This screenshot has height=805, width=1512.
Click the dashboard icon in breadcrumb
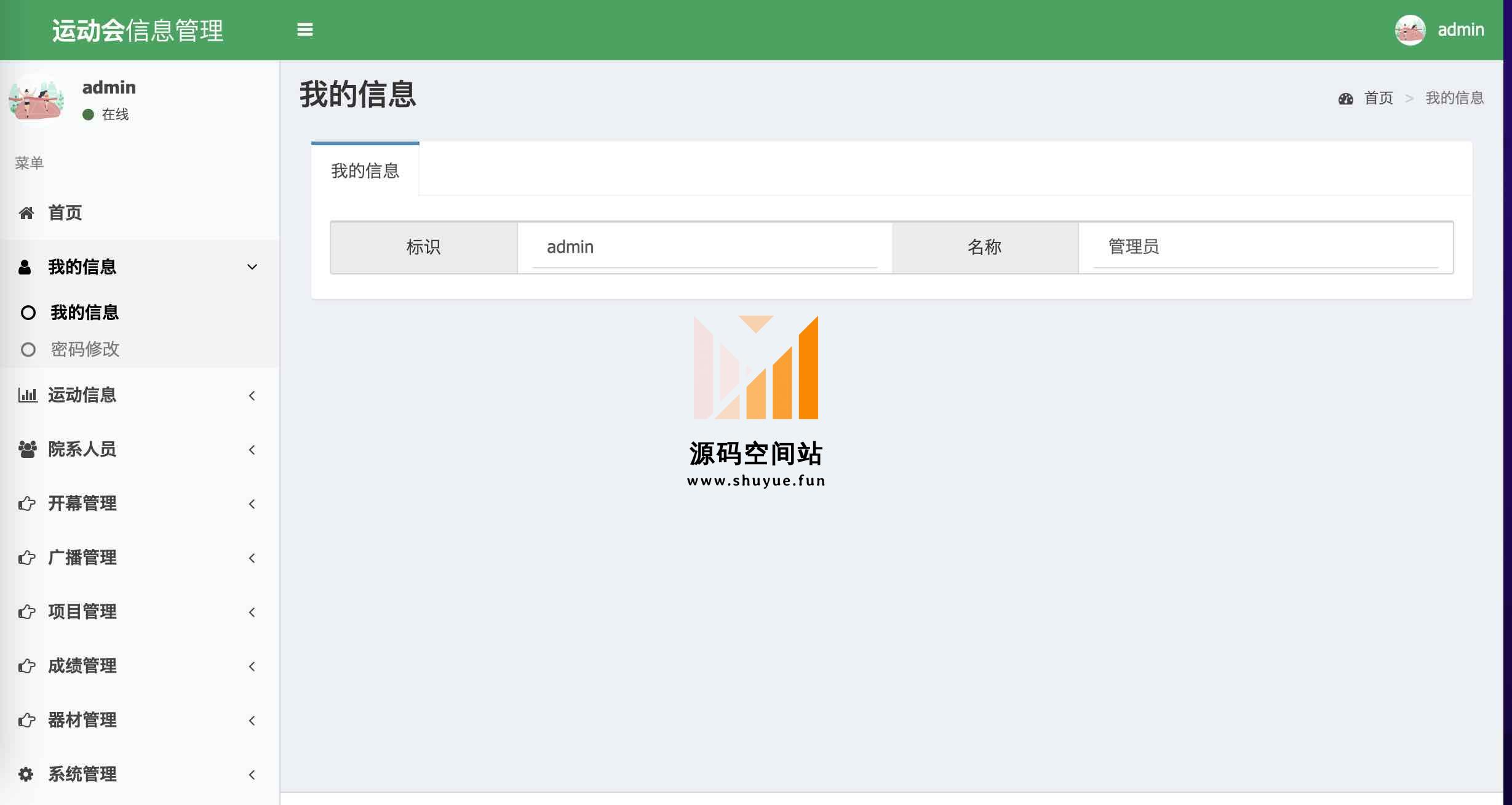tap(1346, 98)
